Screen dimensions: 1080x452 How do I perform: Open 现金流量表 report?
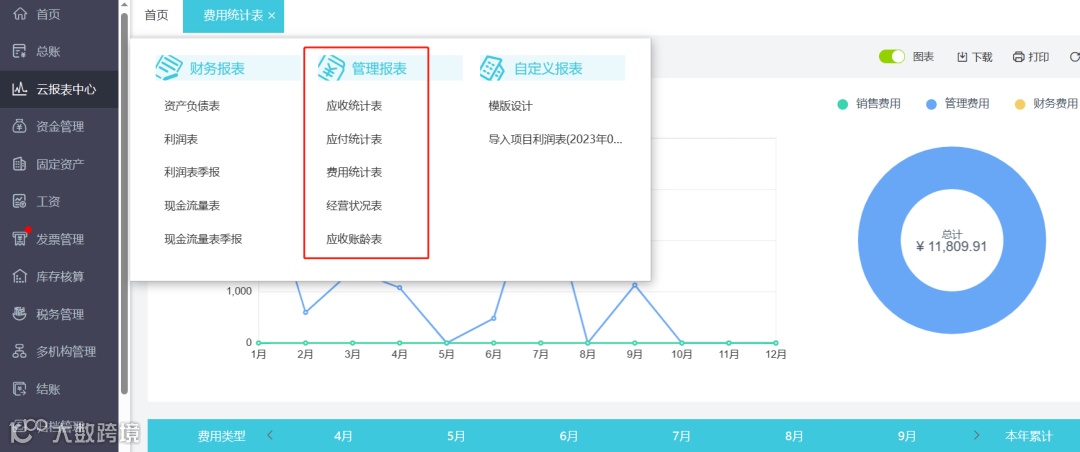point(192,205)
